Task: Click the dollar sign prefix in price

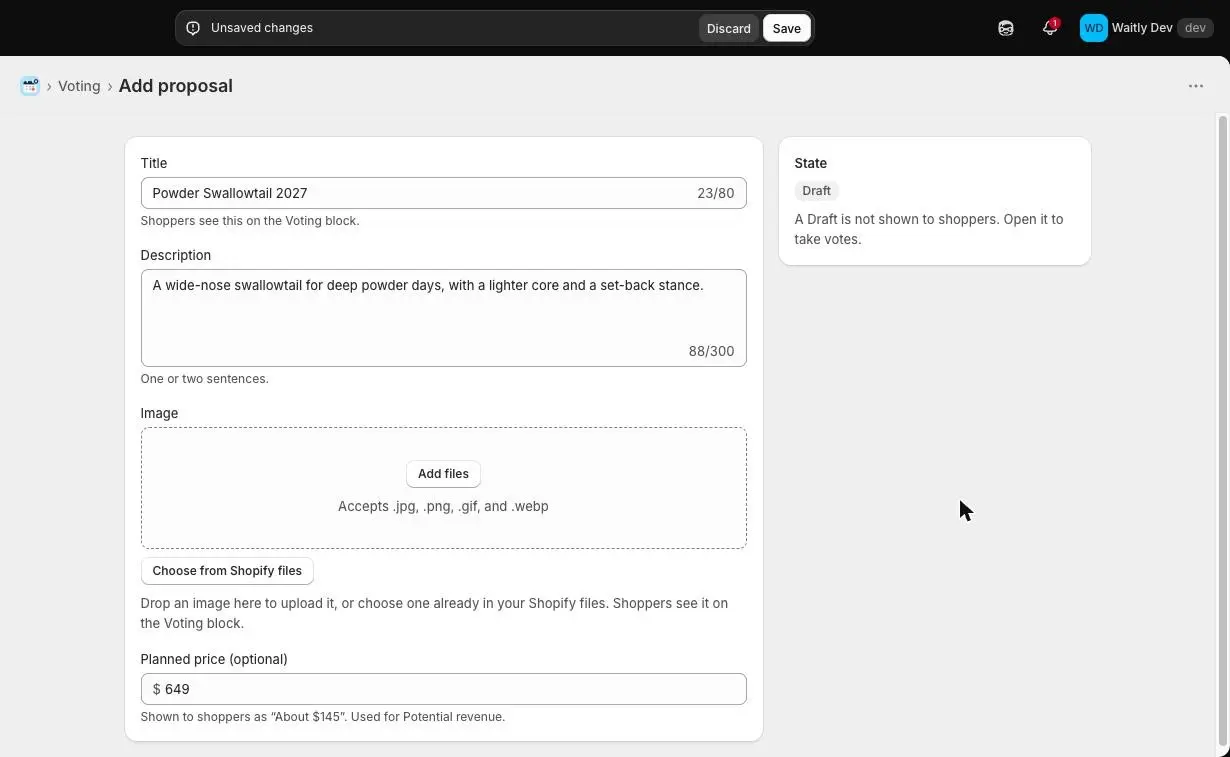Action: [x=156, y=689]
